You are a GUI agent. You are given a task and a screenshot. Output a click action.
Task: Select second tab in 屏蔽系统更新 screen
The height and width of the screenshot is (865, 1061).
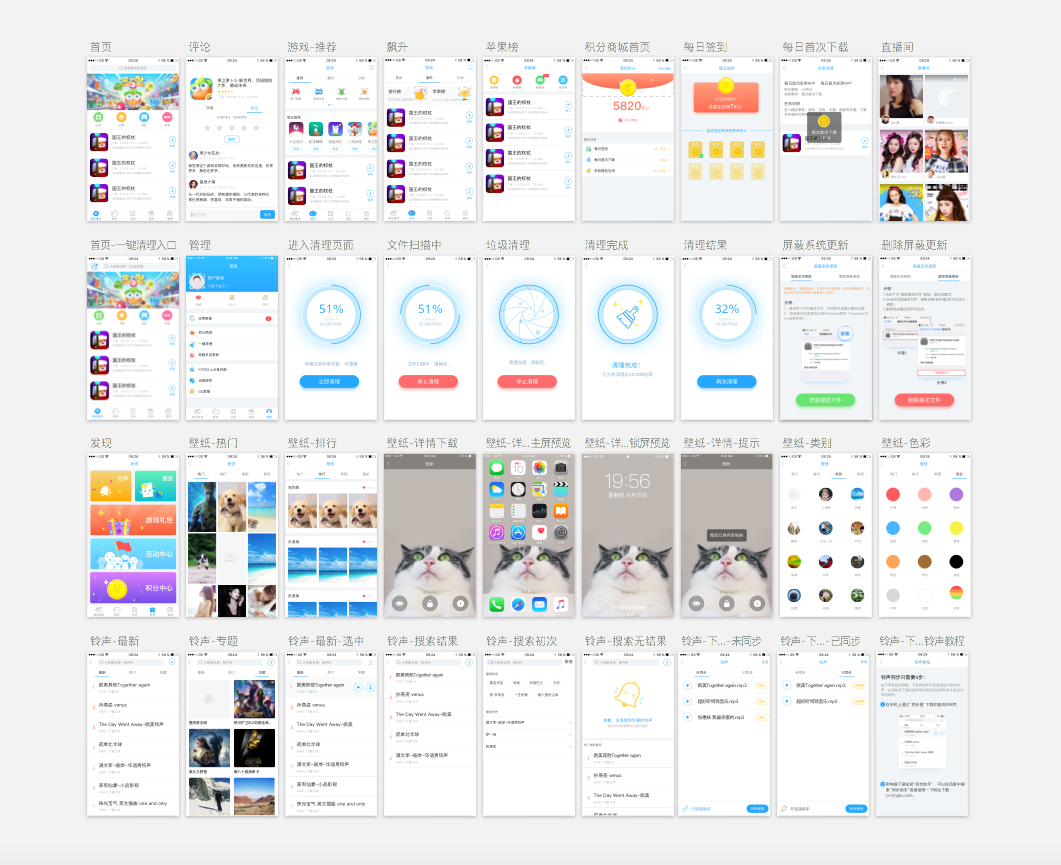[850, 276]
